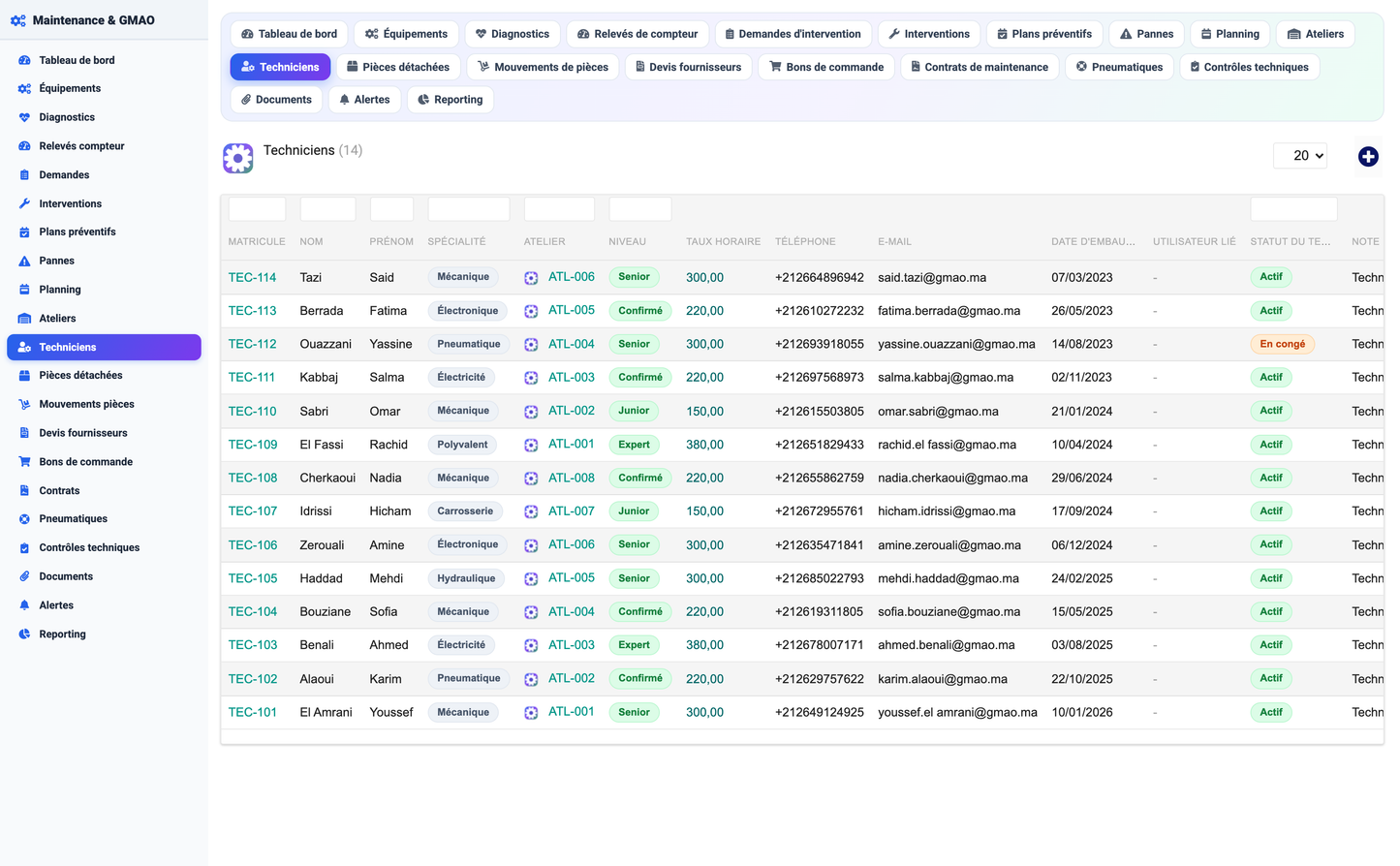This screenshot has width=1400, height=866.
Task: Open Interventions from the sidebar wrench icon
Action: (24, 203)
